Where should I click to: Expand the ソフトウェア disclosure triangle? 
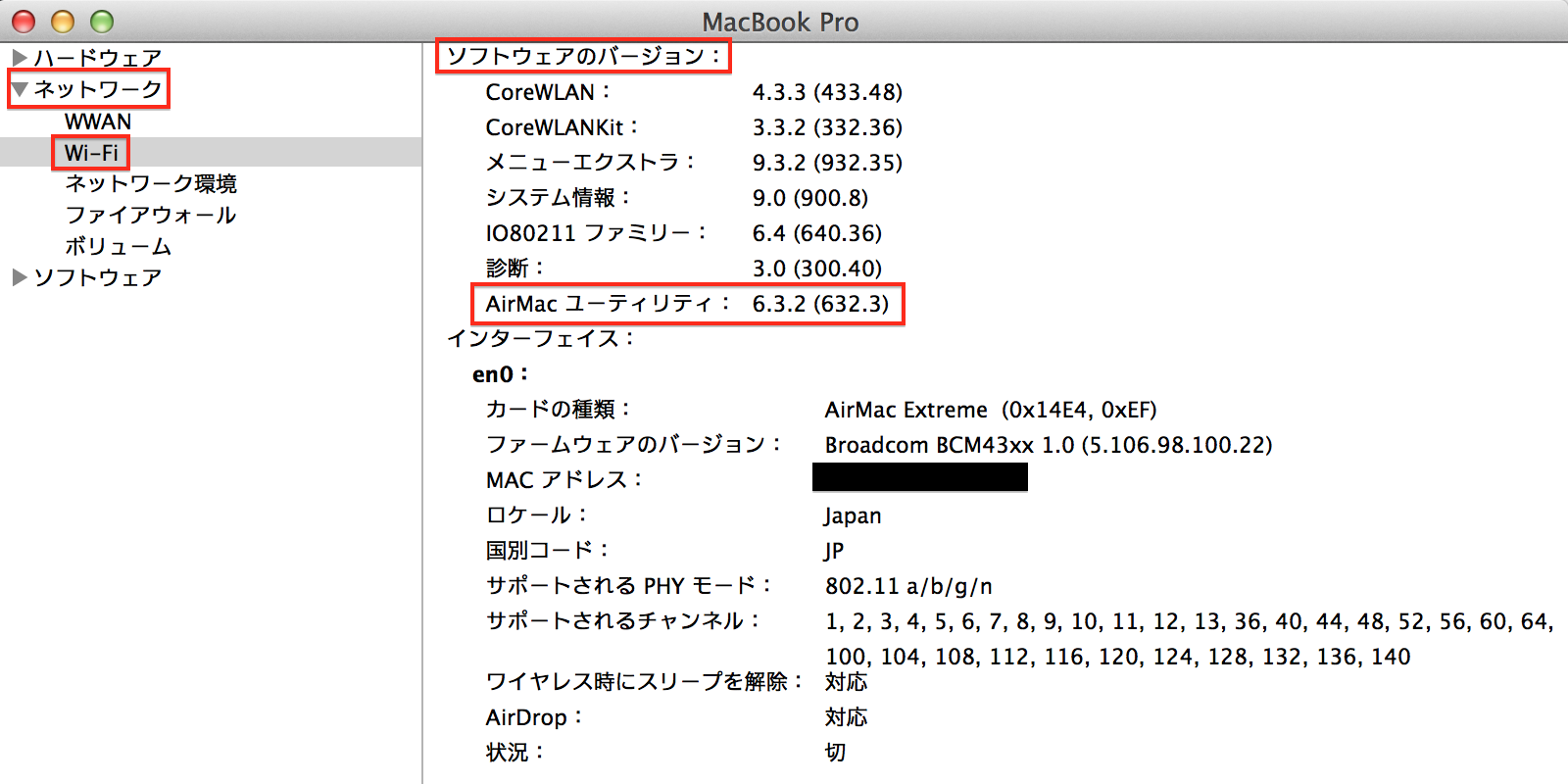[x=19, y=277]
